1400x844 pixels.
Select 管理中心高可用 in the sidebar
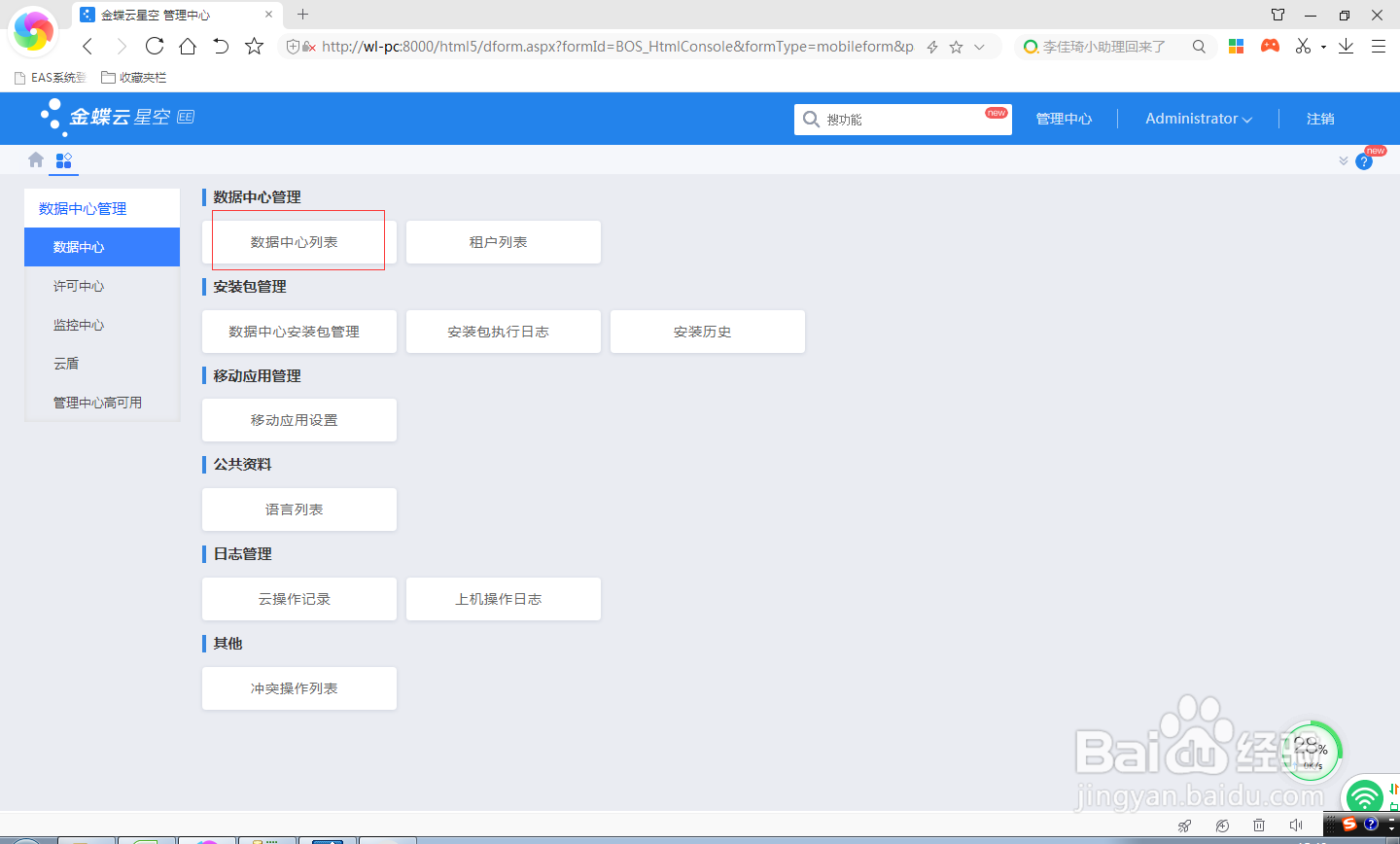102,403
